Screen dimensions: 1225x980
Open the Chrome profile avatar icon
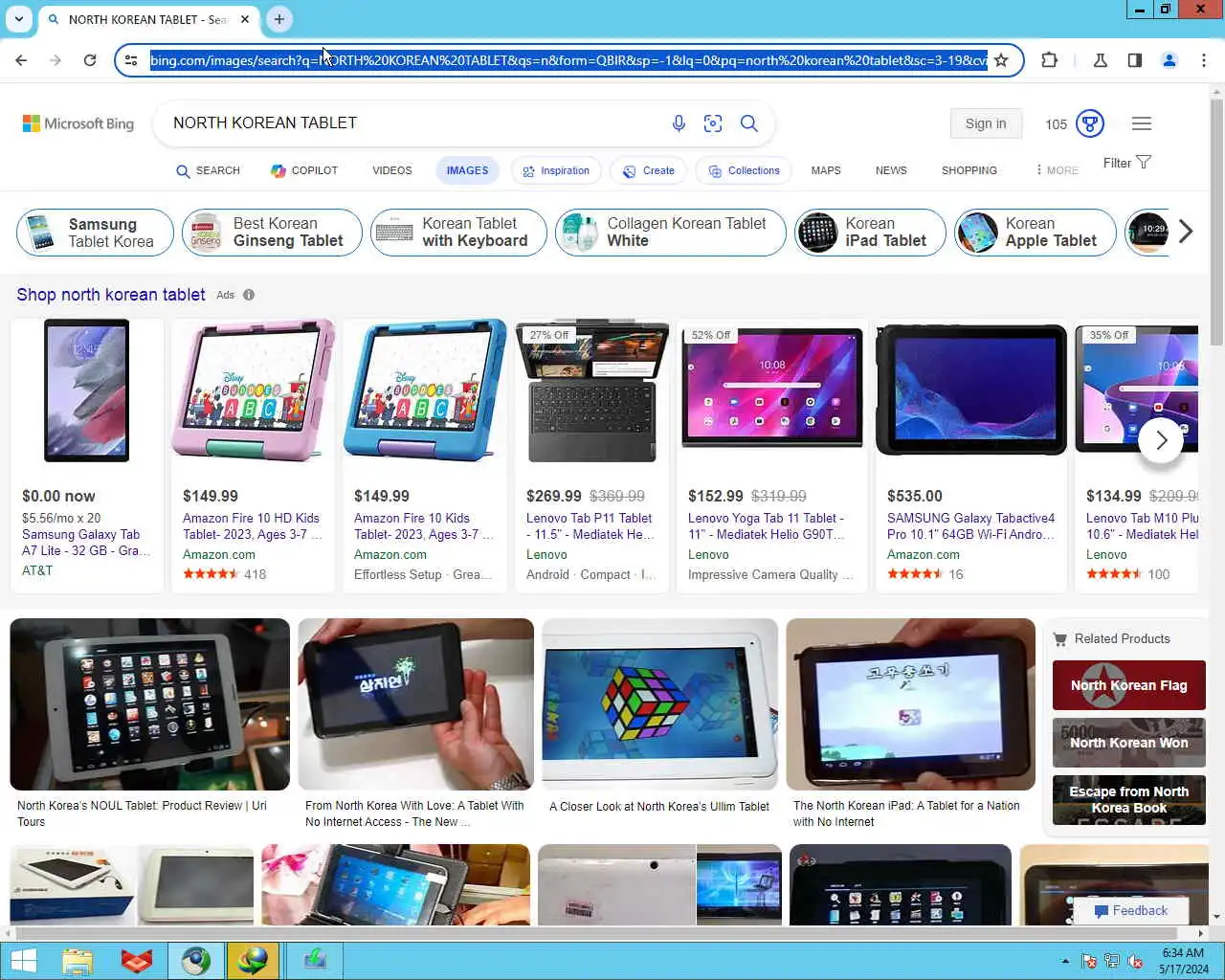coord(1169,60)
